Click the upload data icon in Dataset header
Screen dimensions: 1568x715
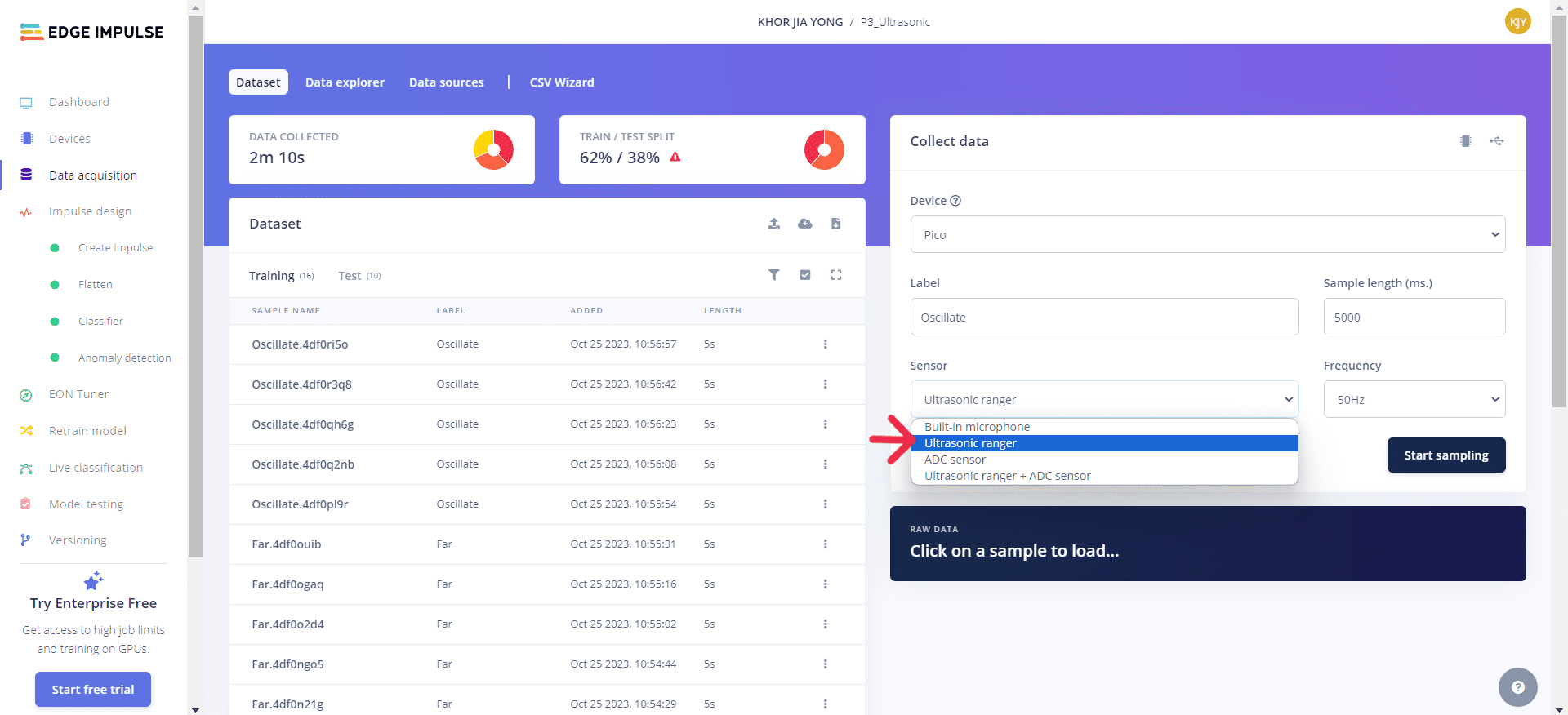click(773, 224)
